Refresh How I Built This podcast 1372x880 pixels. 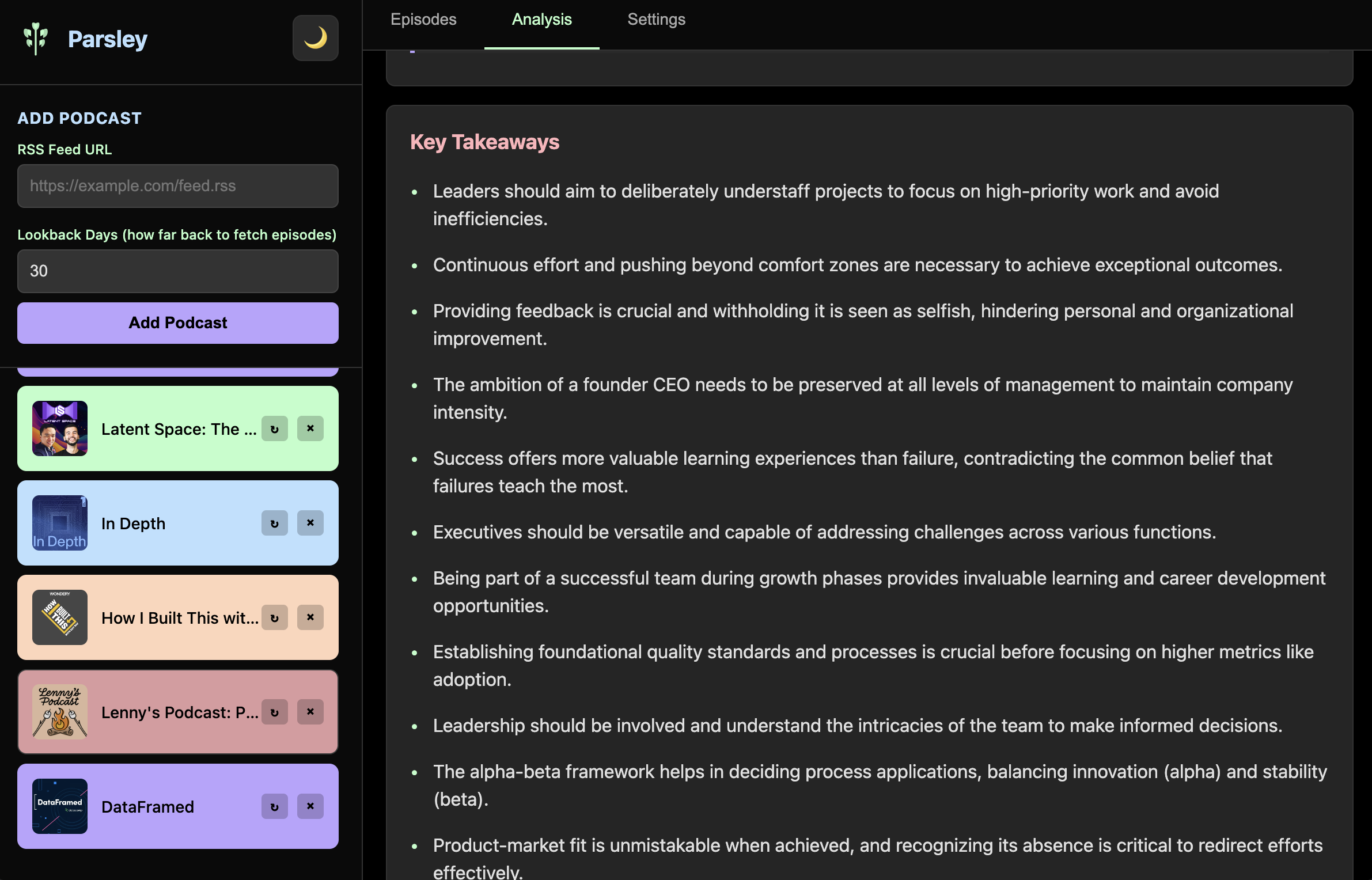click(x=275, y=618)
